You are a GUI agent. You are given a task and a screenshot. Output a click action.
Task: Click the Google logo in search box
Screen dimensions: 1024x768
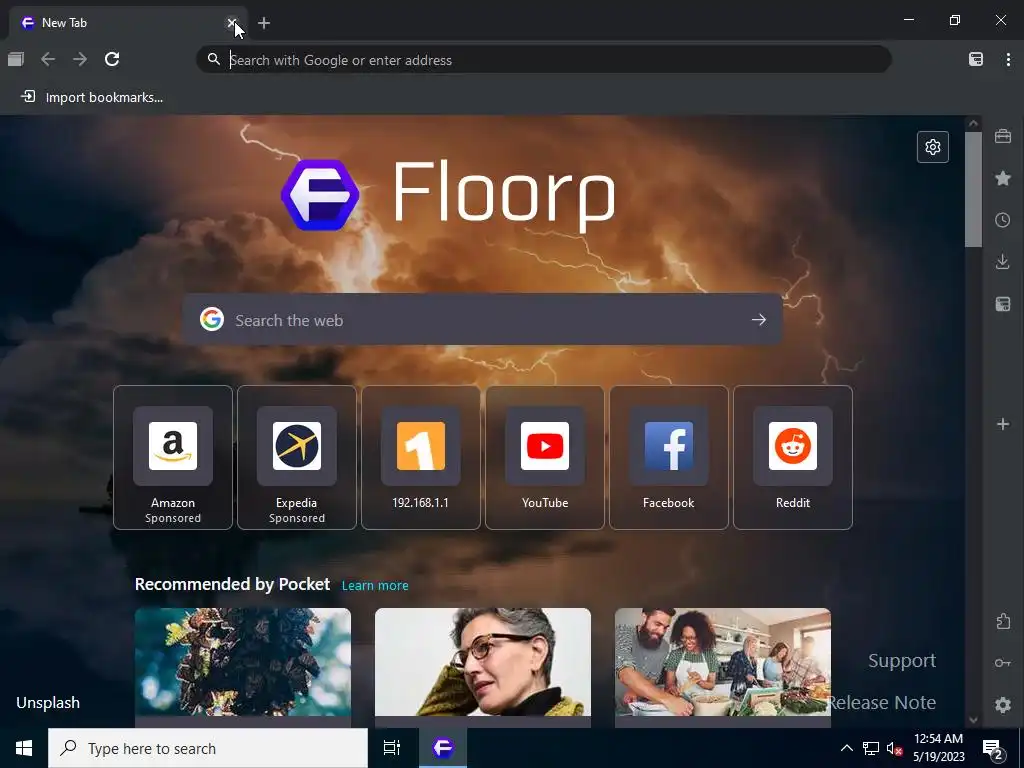pos(212,319)
